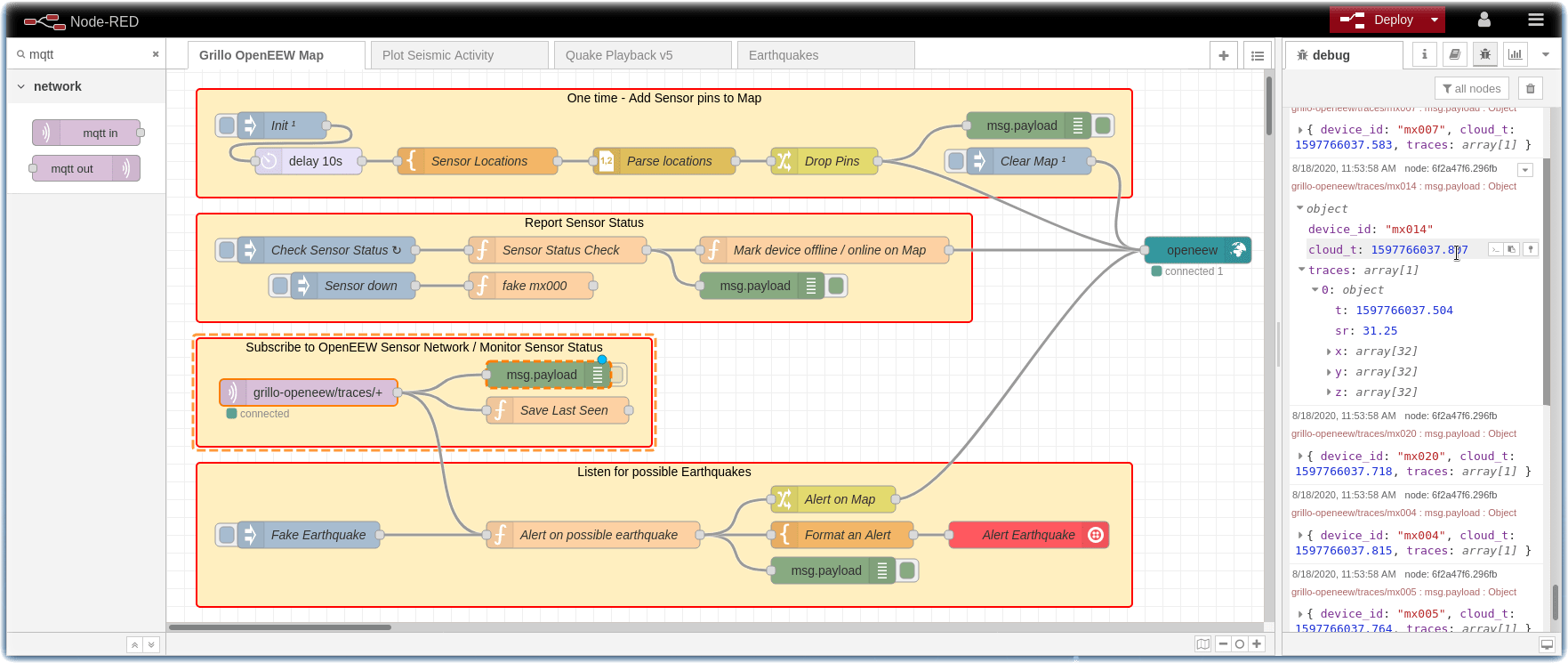Open the Node-RED main hamburger menu
The height and width of the screenshot is (663, 1568).
coord(1535,20)
